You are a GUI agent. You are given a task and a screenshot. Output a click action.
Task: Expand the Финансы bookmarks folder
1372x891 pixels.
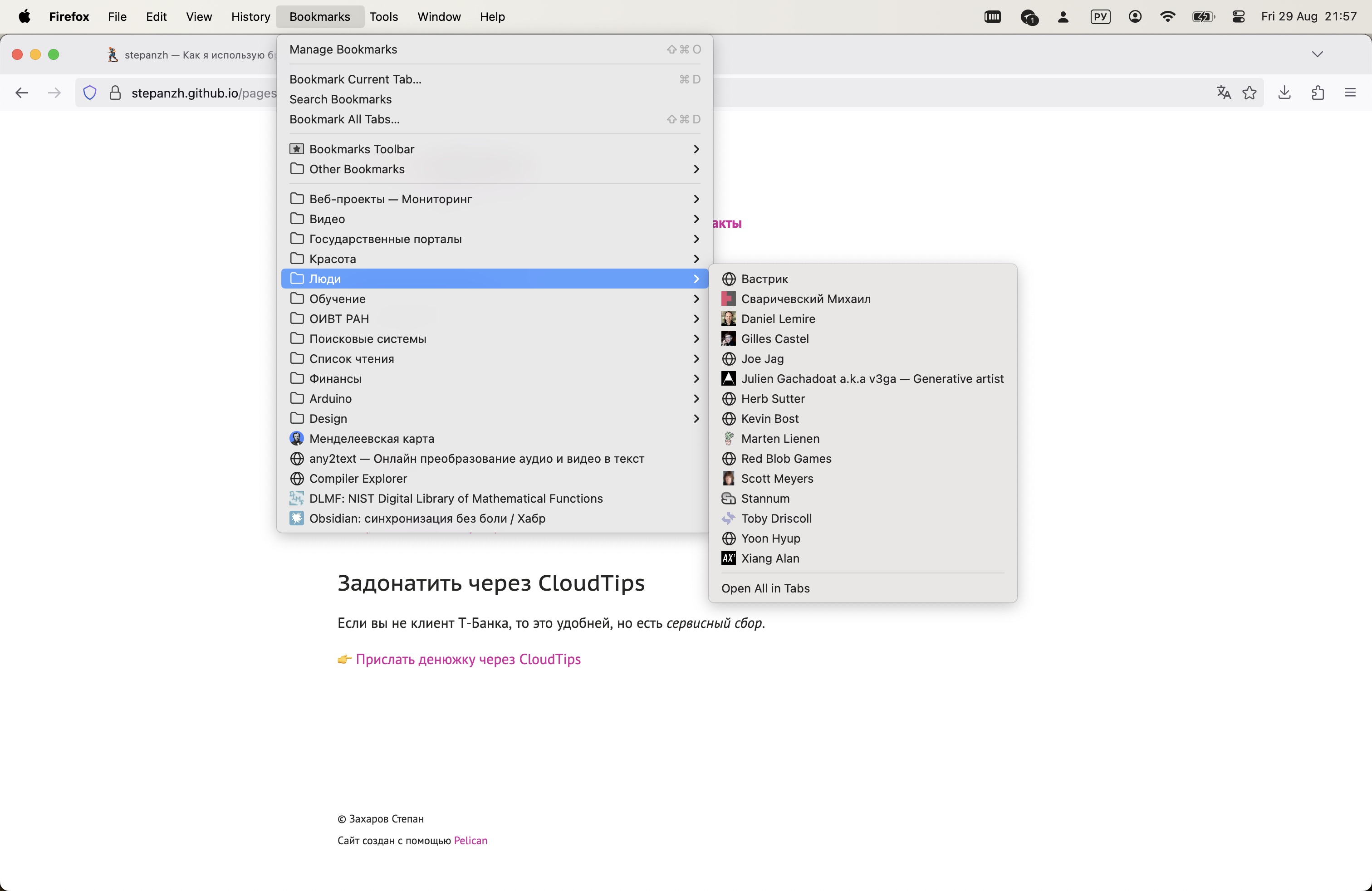pos(495,379)
